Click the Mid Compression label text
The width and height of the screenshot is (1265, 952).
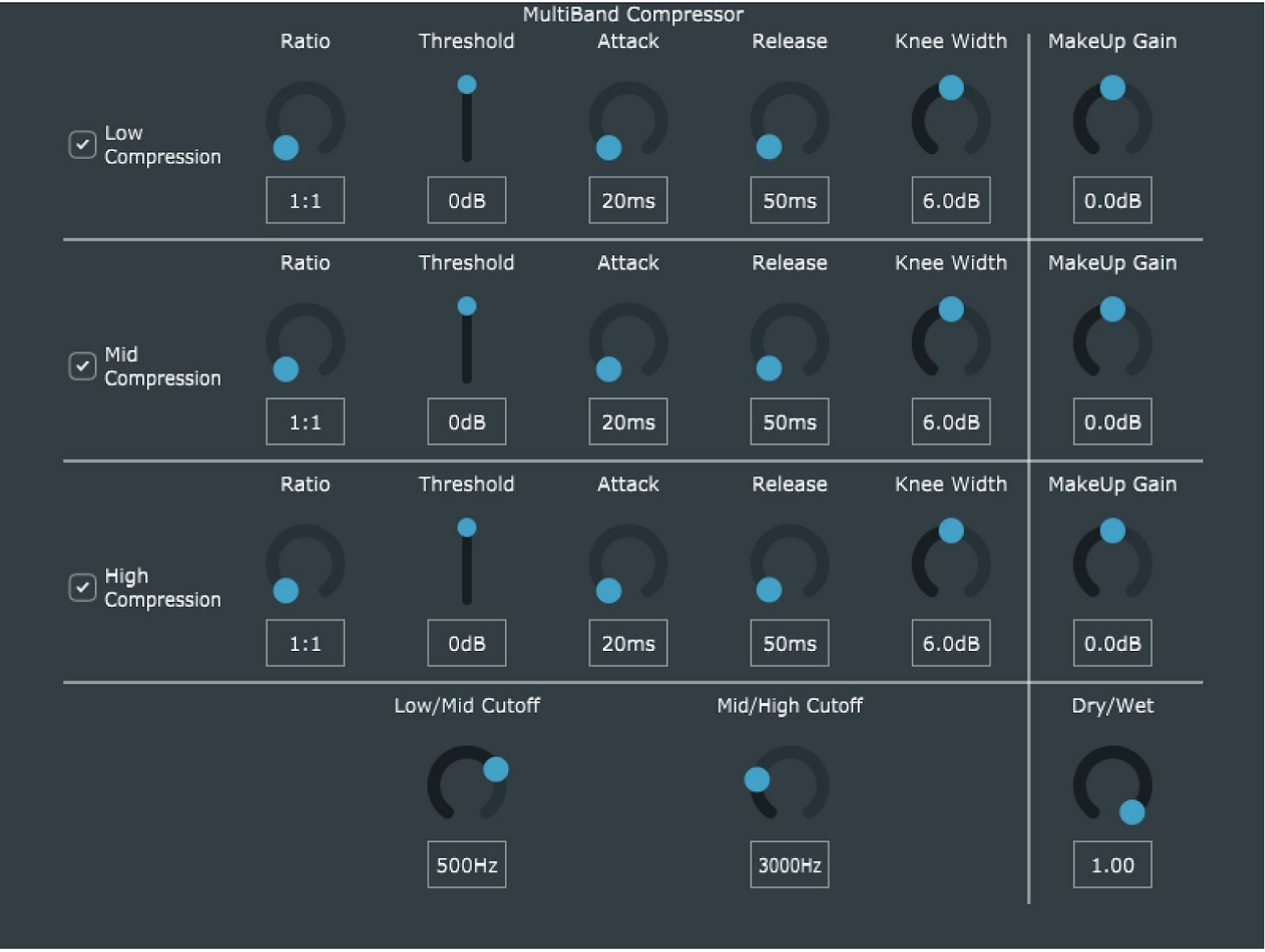(163, 367)
